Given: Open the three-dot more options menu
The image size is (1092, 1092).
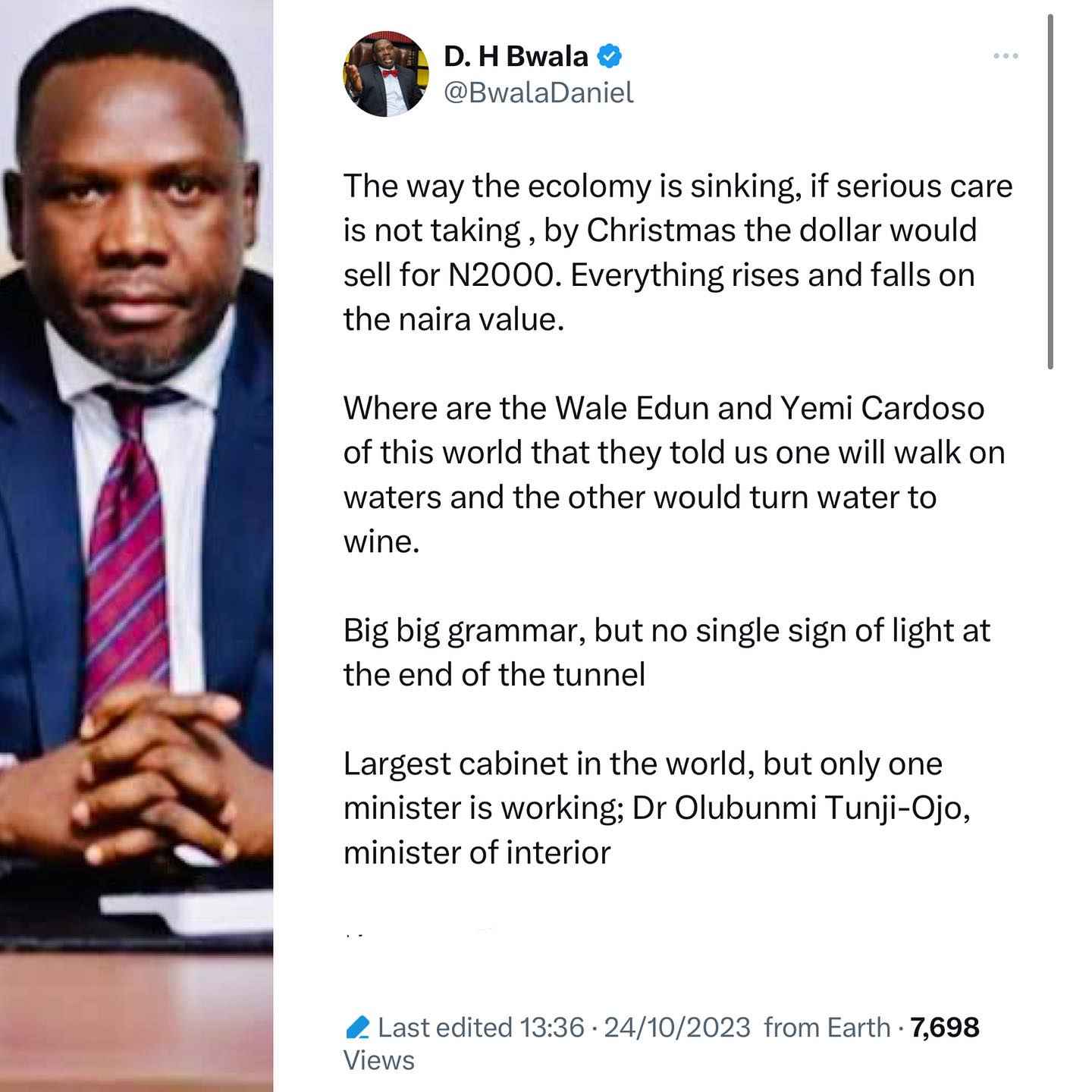Looking at the screenshot, I should click(x=1006, y=56).
